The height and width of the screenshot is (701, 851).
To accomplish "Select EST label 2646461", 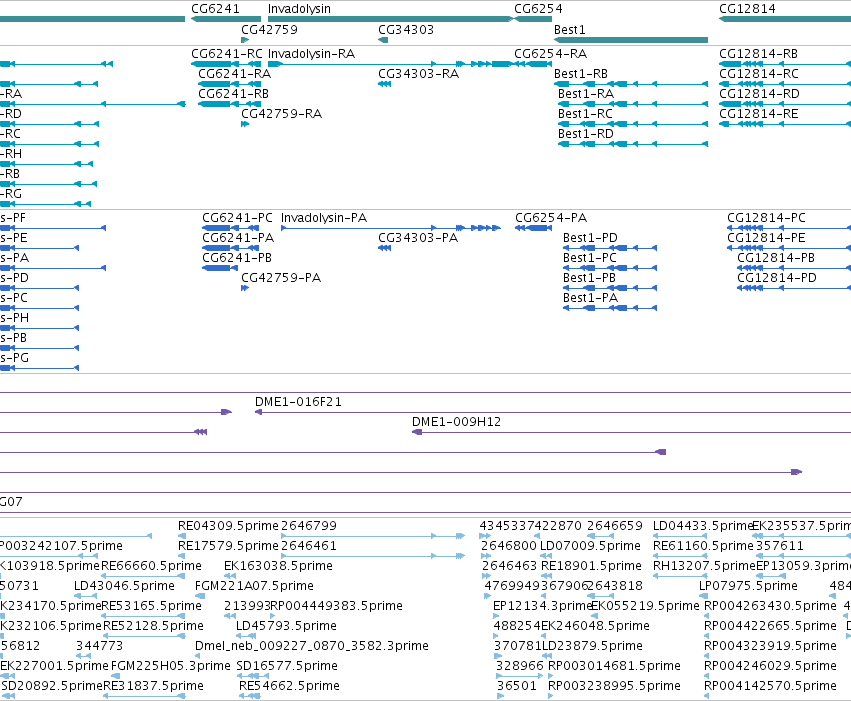I will [x=308, y=546].
